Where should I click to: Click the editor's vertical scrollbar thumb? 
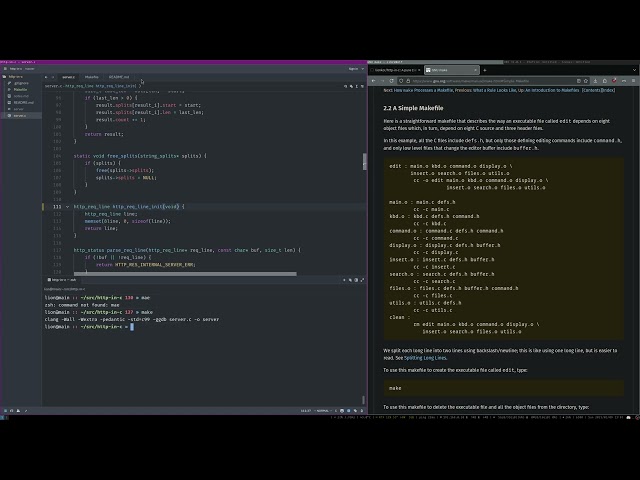tap(364, 162)
